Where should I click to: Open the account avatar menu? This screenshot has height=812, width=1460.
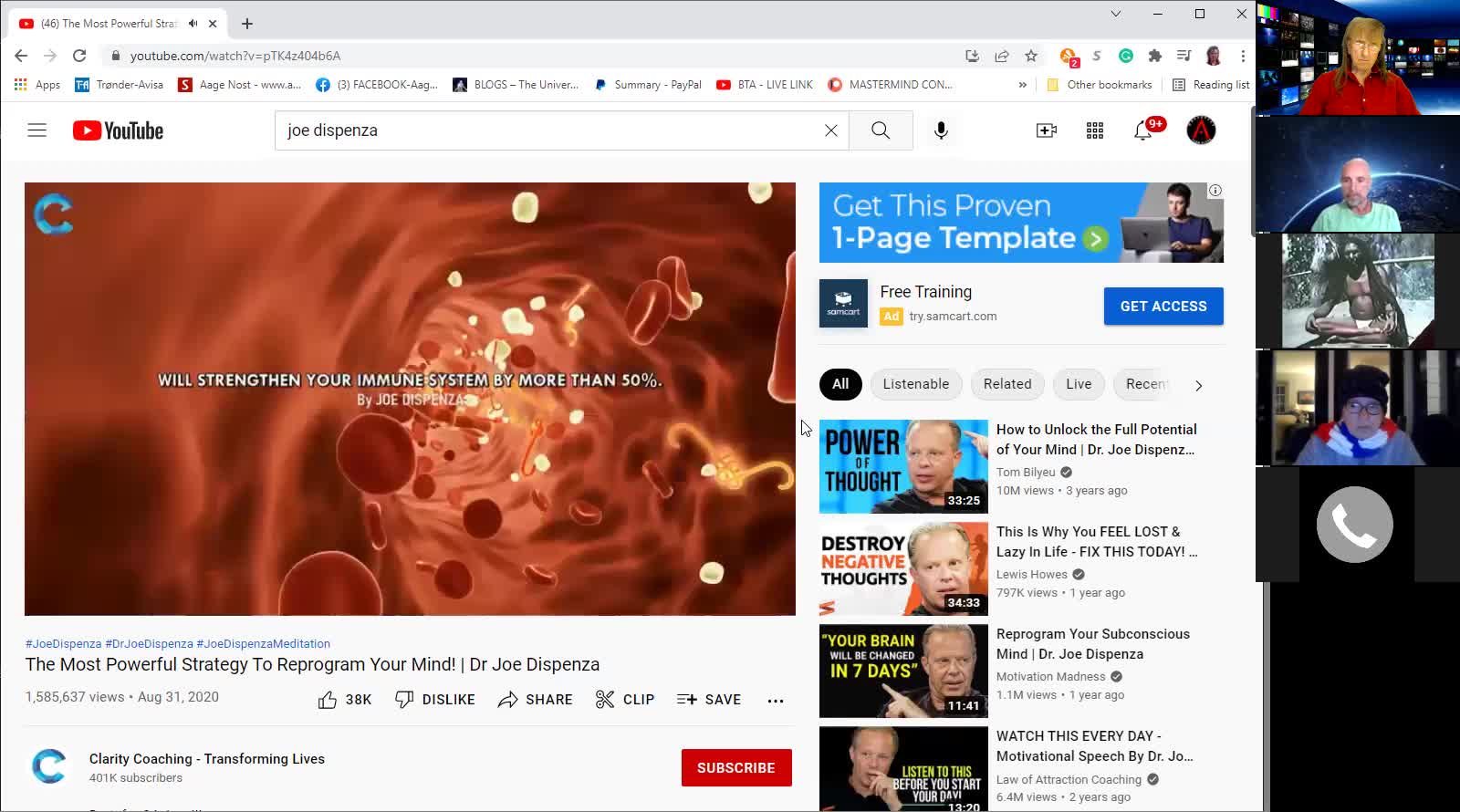click(x=1201, y=130)
